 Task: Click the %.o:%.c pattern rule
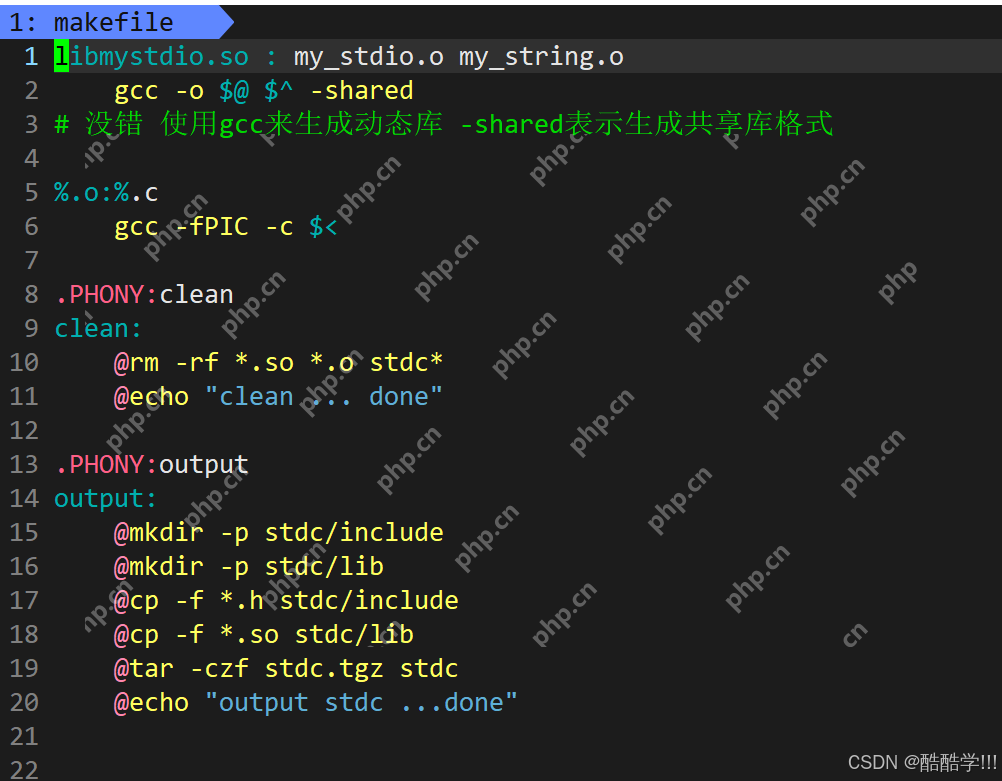pyautogui.click(x=106, y=192)
